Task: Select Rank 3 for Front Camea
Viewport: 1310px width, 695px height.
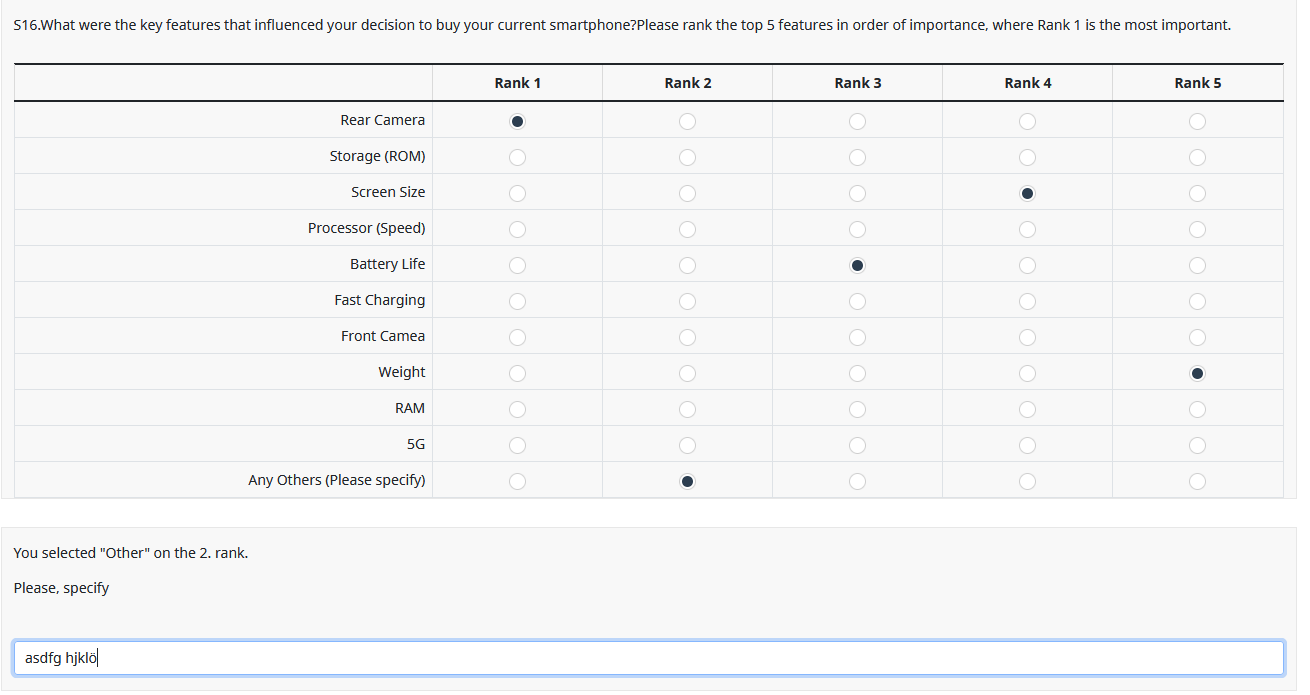Action: tap(857, 338)
